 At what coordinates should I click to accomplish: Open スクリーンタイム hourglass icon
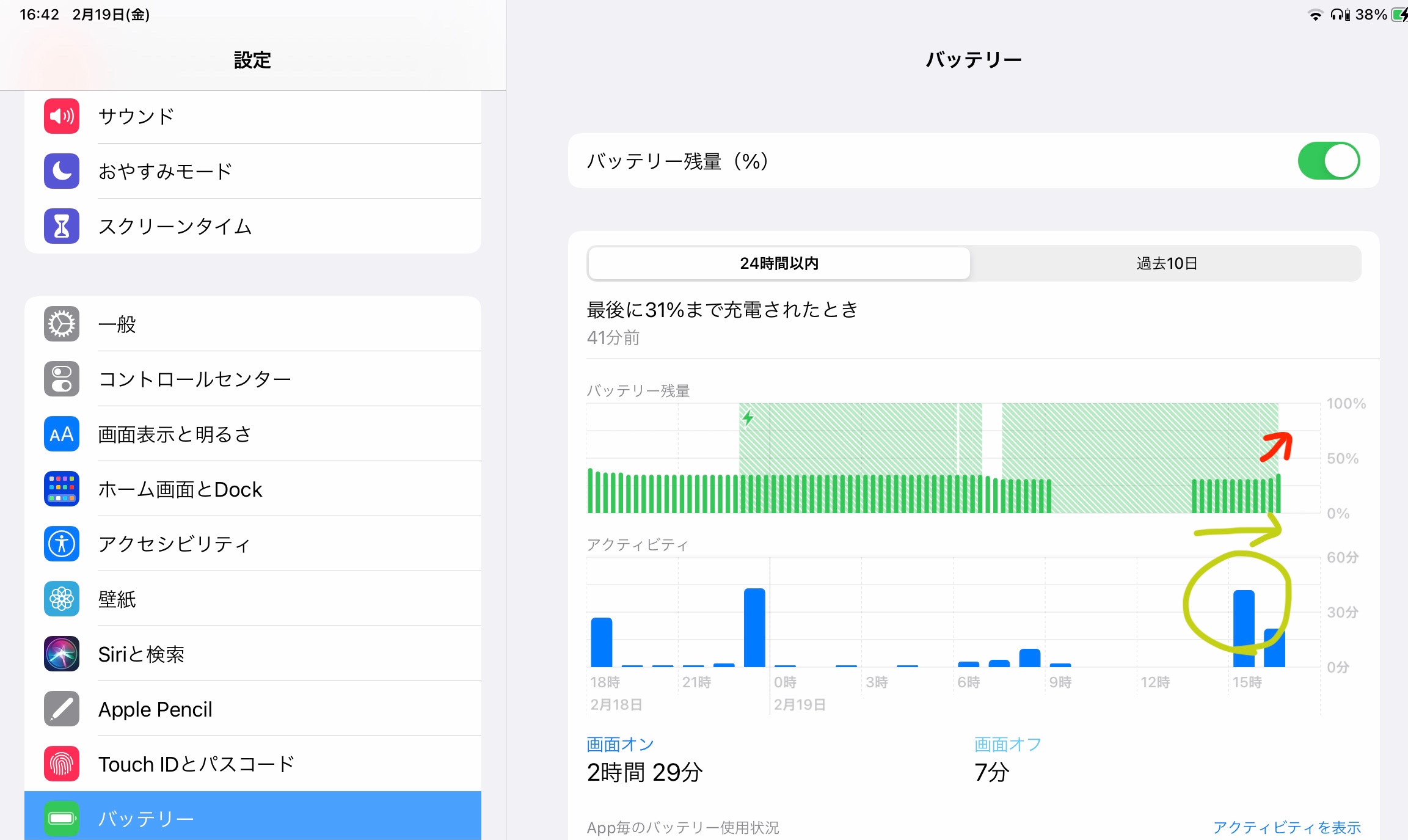[x=62, y=226]
